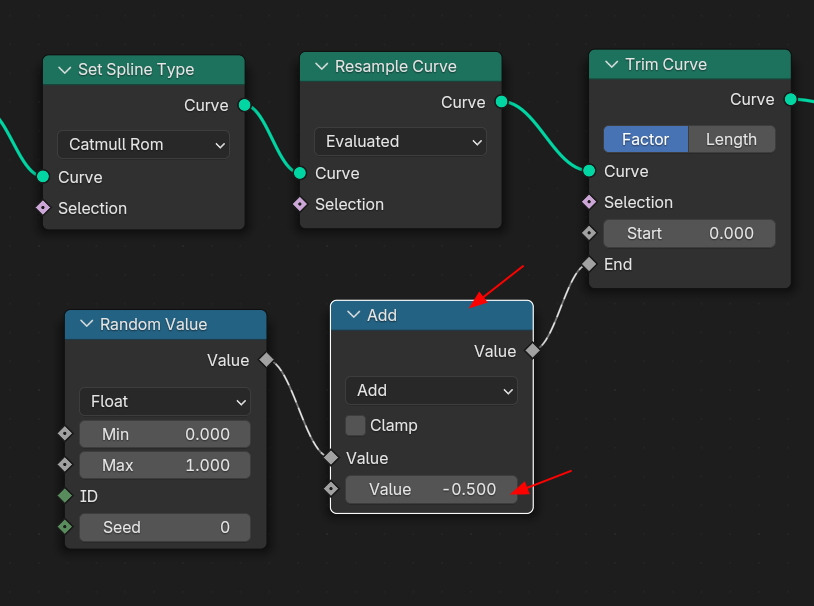This screenshot has width=814, height=606.
Task: Click the Seed field in Random Value
Action: pos(165,527)
